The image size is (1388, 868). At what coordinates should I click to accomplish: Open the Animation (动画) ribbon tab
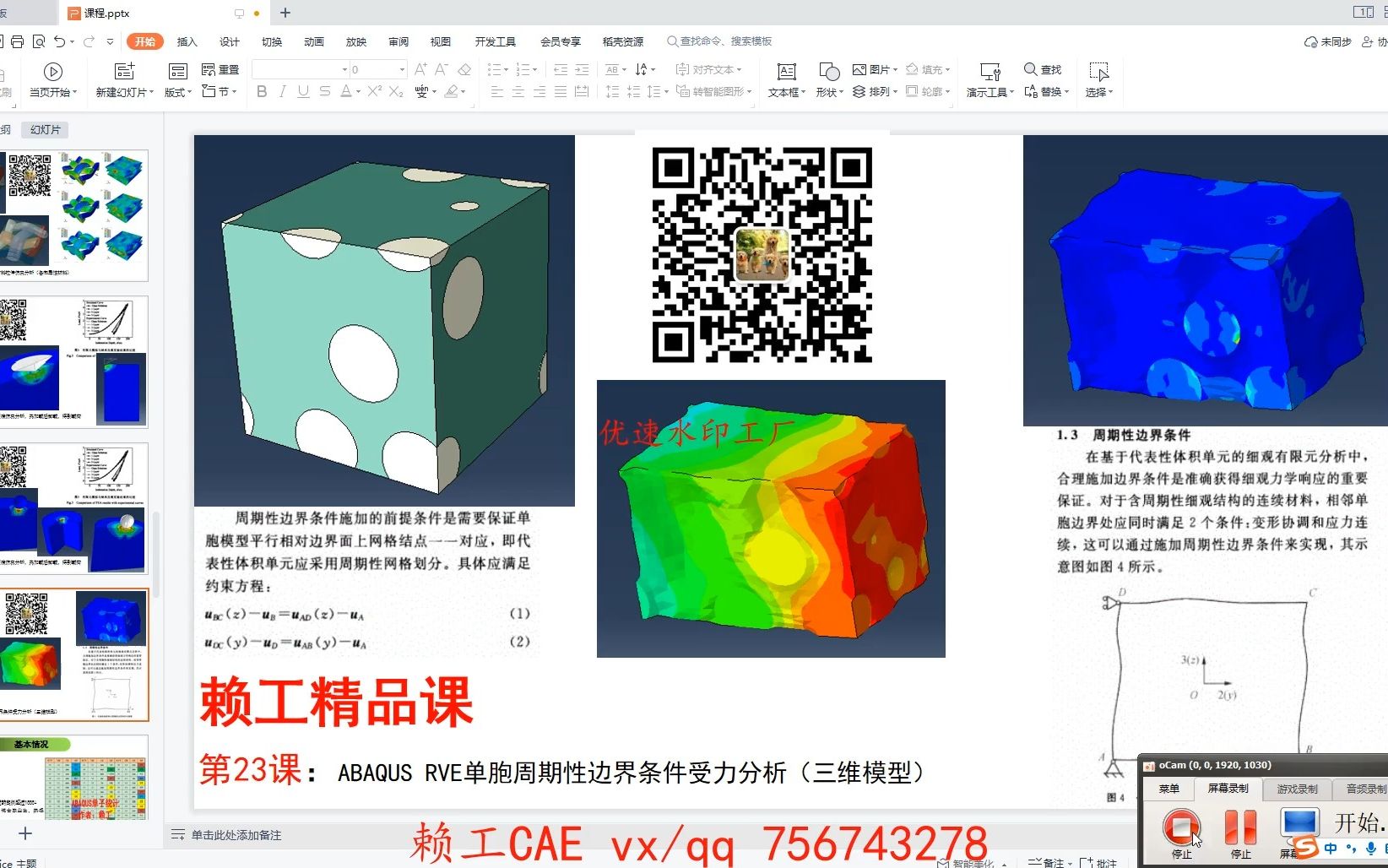click(313, 41)
